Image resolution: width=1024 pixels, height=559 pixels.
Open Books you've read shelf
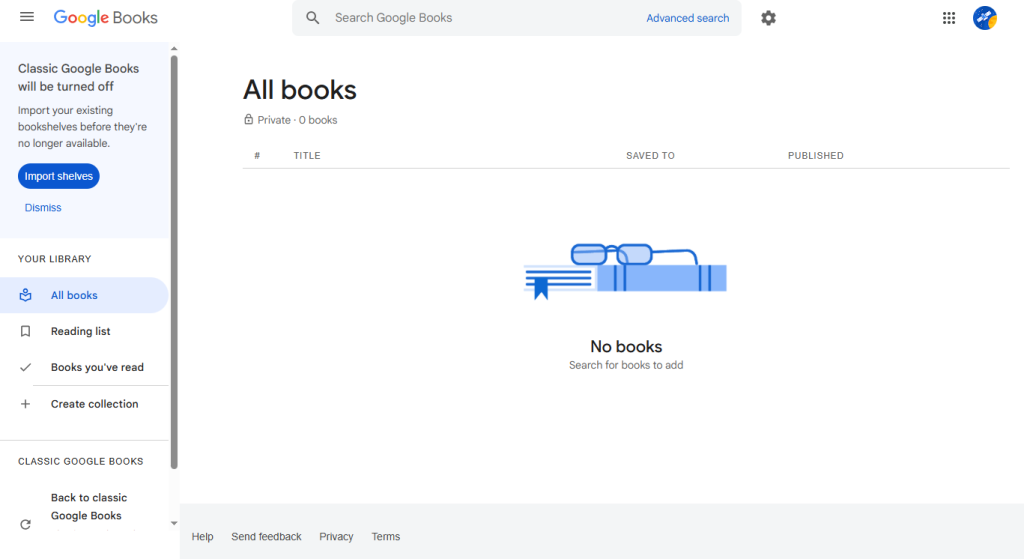84,367
